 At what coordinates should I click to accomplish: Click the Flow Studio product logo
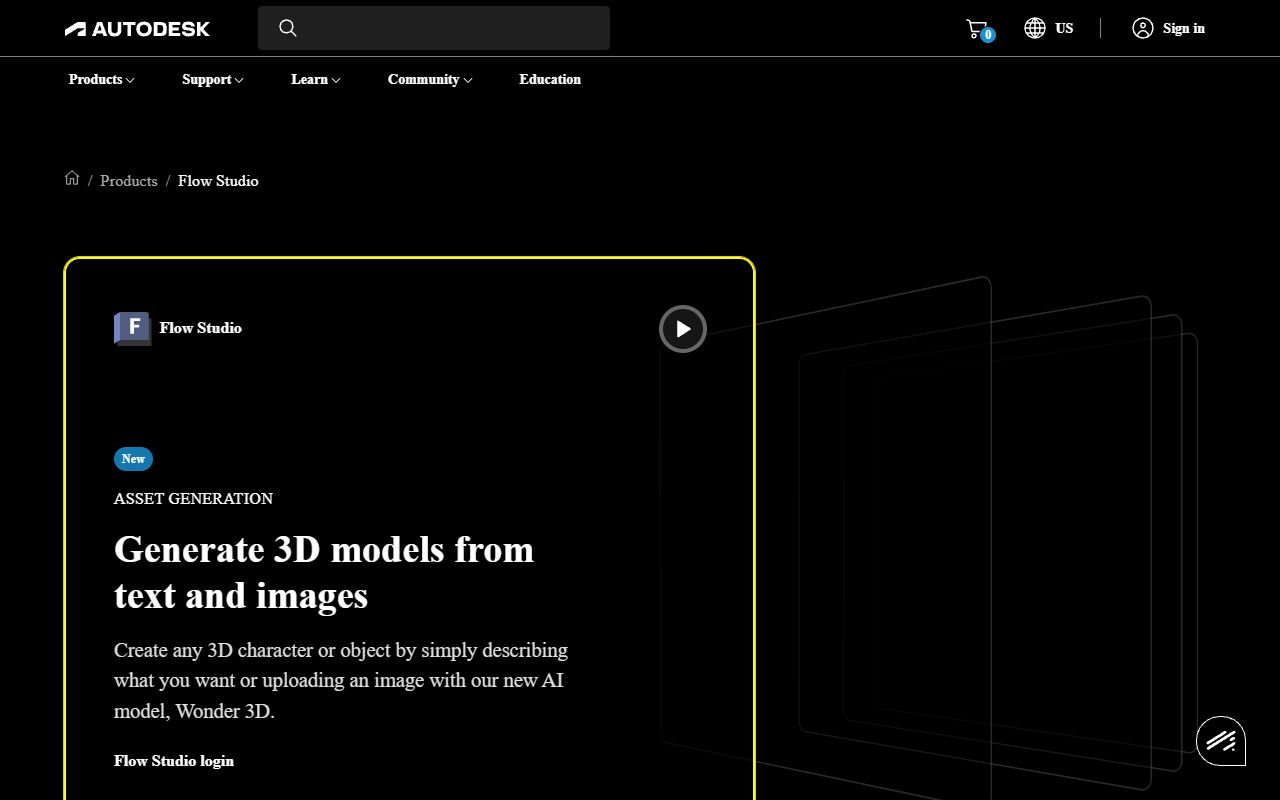tap(131, 328)
